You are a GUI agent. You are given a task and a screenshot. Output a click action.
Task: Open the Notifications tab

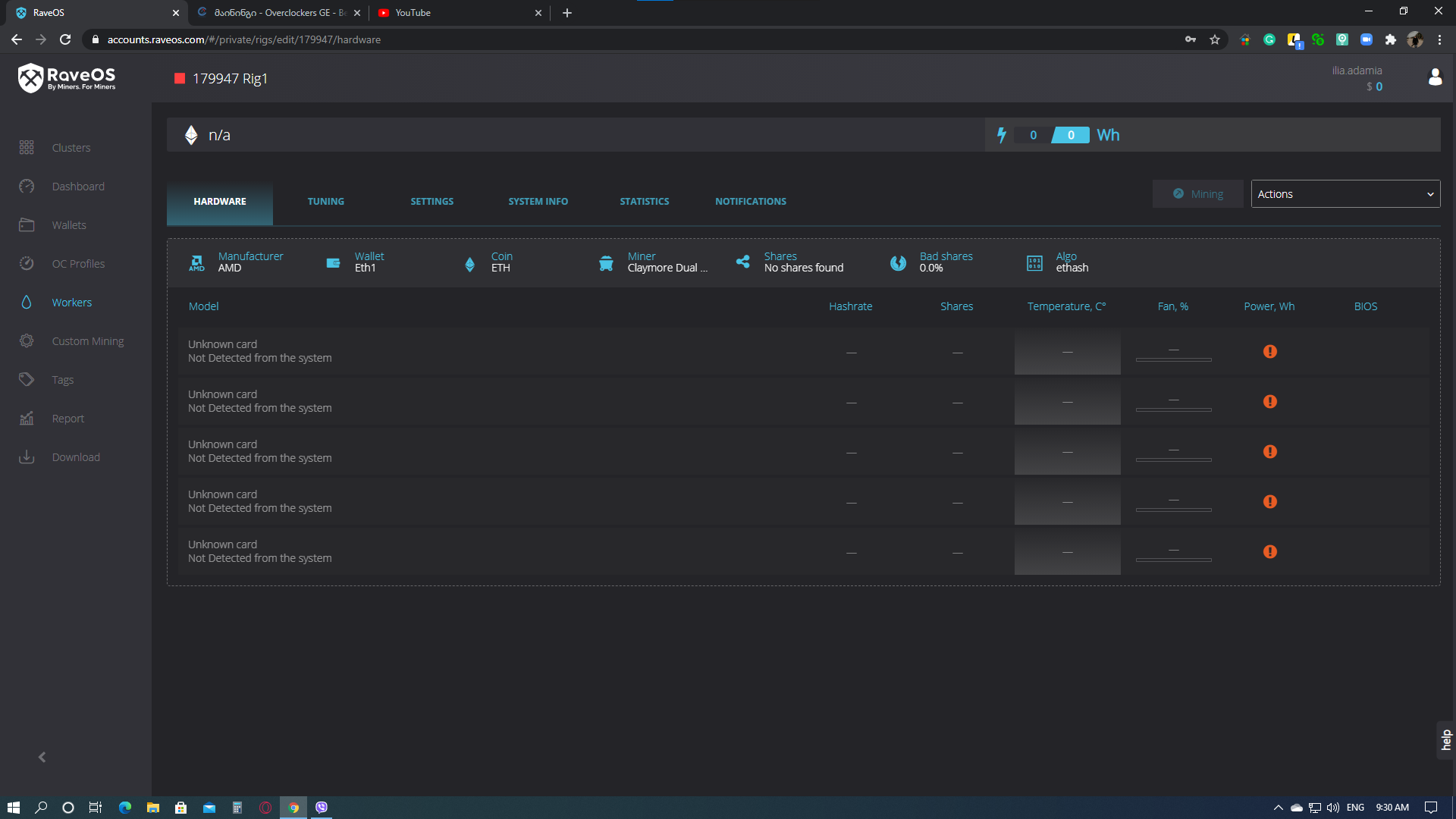[751, 202]
